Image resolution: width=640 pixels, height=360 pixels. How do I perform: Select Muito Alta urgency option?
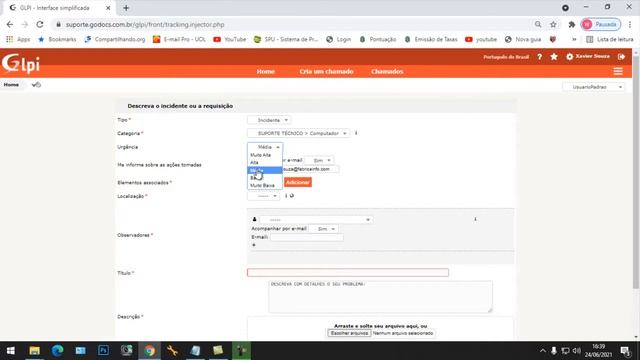pyautogui.click(x=265, y=155)
